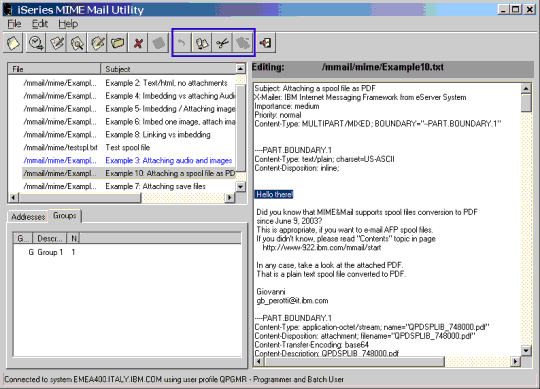Click up arrow of file list scrollbar
This screenshot has height=389, width=540.
coord(240,69)
